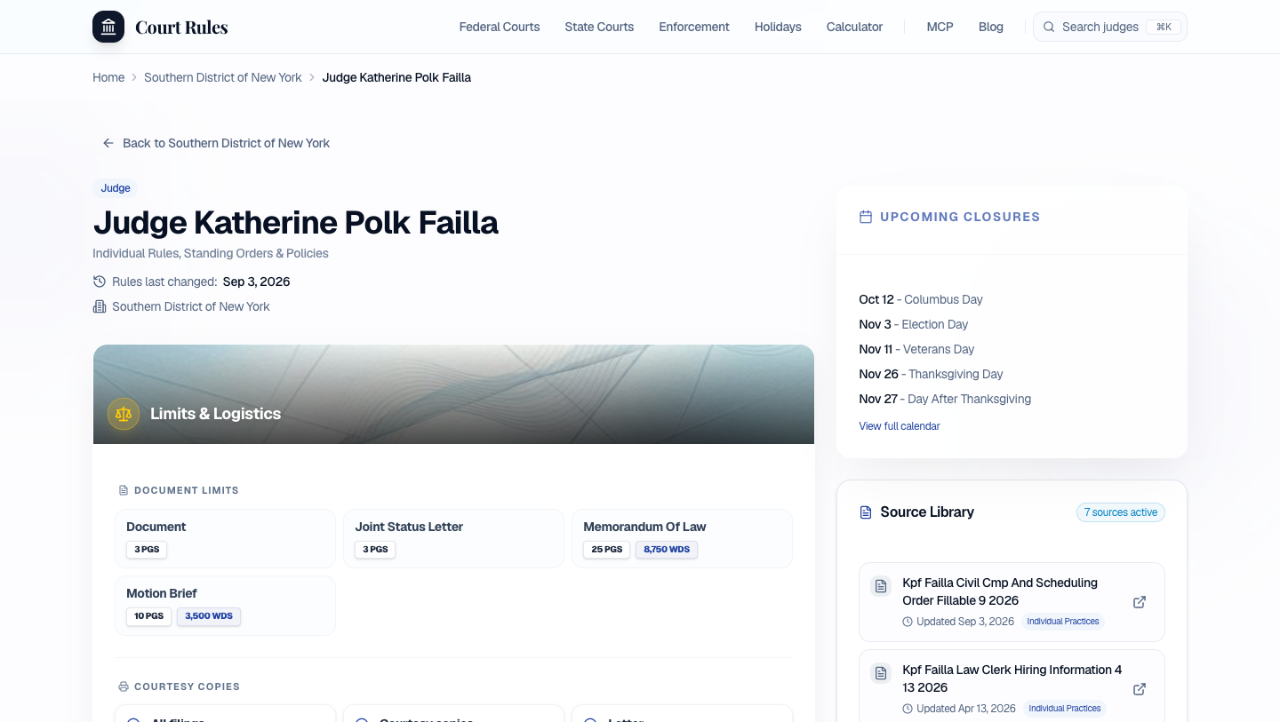Click file icon of Civil Cmp Scheduling Order source
Image resolution: width=1280 pixels, height=722 pixels.
(881, 586)
